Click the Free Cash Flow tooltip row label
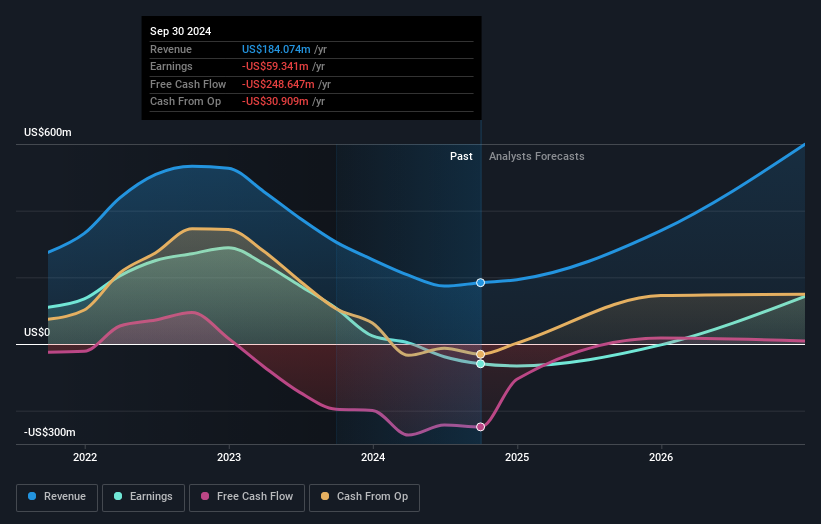 click(x=188, y=84)
